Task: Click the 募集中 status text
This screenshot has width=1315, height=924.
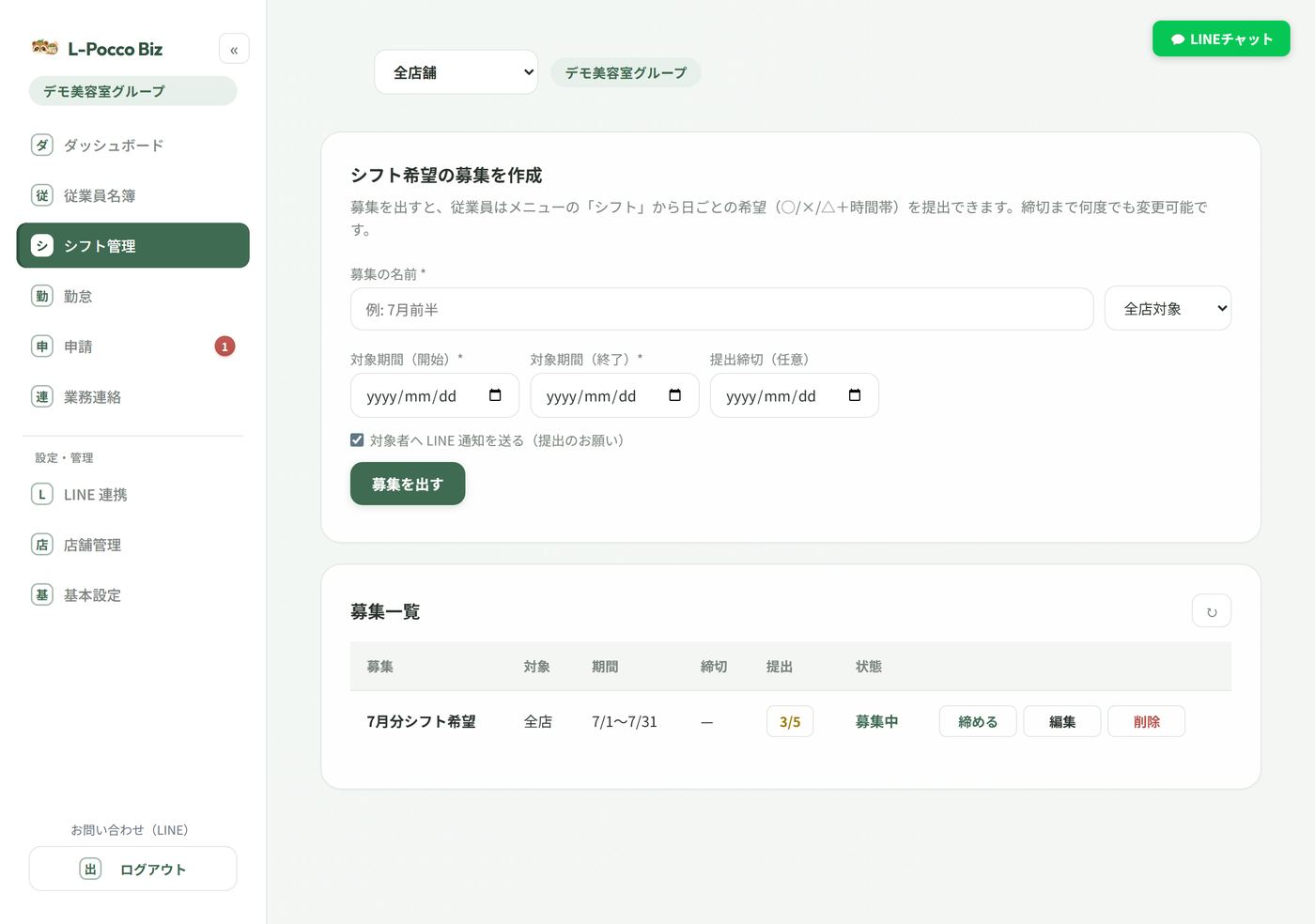Action: tap(876, 721)
